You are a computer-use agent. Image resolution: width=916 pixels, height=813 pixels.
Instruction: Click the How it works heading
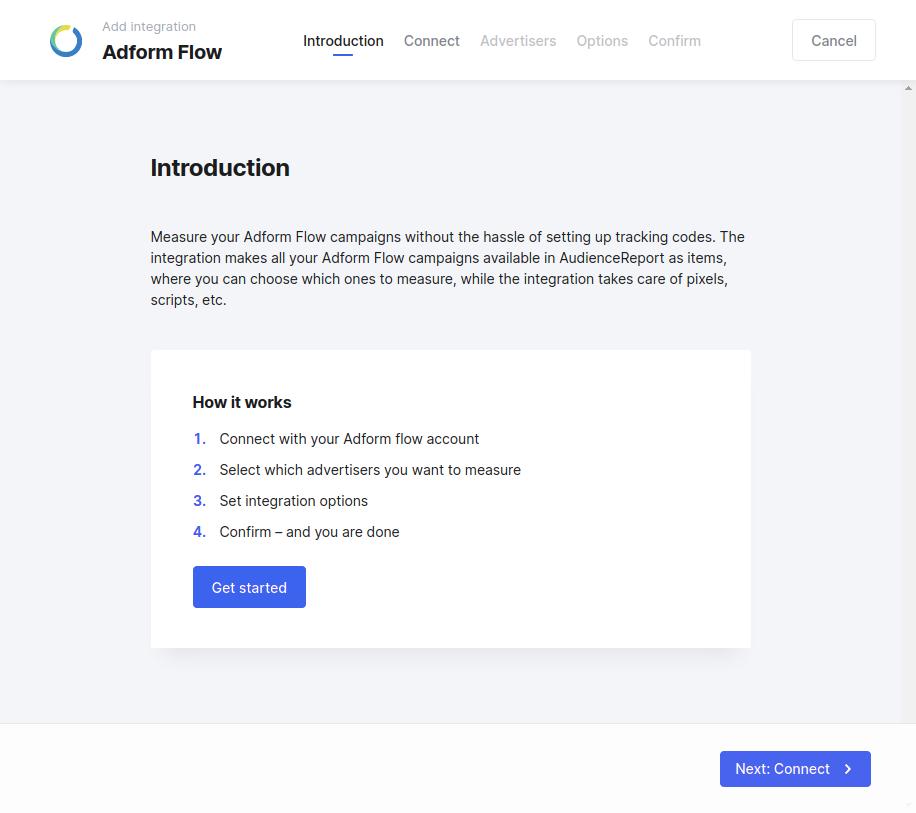coord(242,402)
